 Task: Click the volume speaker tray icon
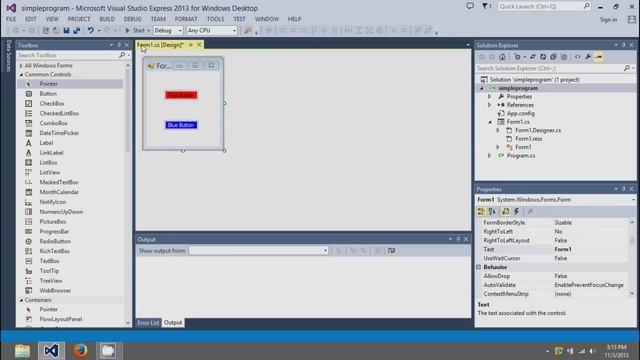pyautogui.click(x=592, y=351)
